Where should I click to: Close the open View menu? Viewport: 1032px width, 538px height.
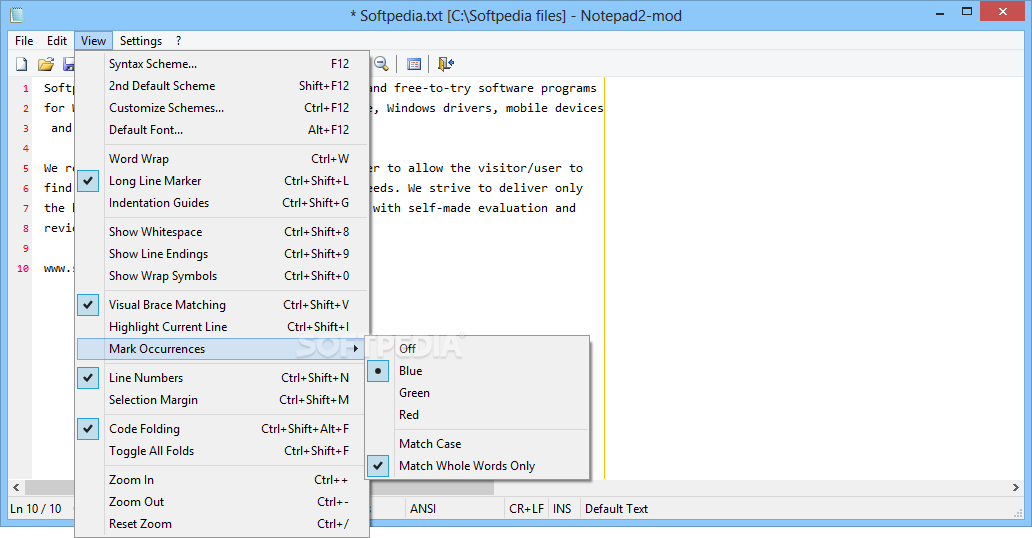(93, 41)
